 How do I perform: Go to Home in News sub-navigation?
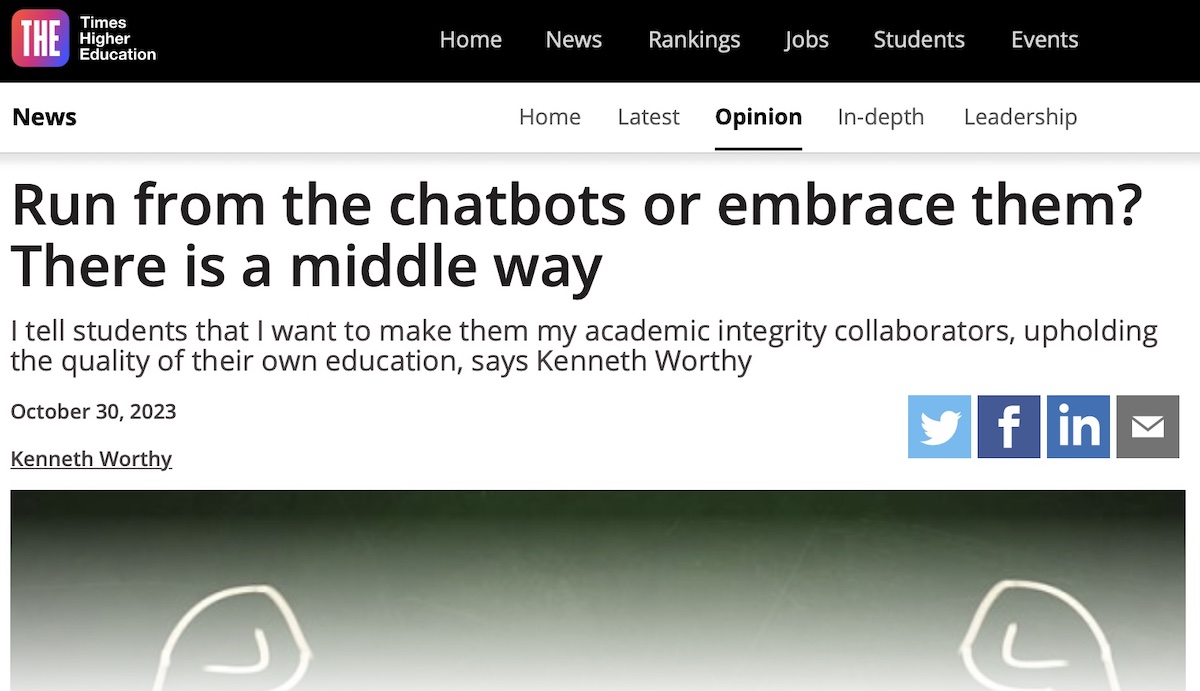[549, 117]
